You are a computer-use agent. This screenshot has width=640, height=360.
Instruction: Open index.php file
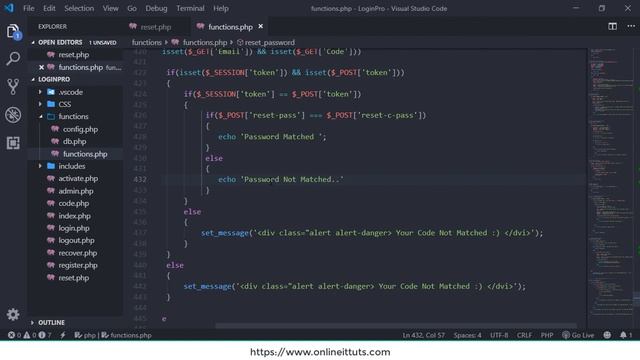74,216
